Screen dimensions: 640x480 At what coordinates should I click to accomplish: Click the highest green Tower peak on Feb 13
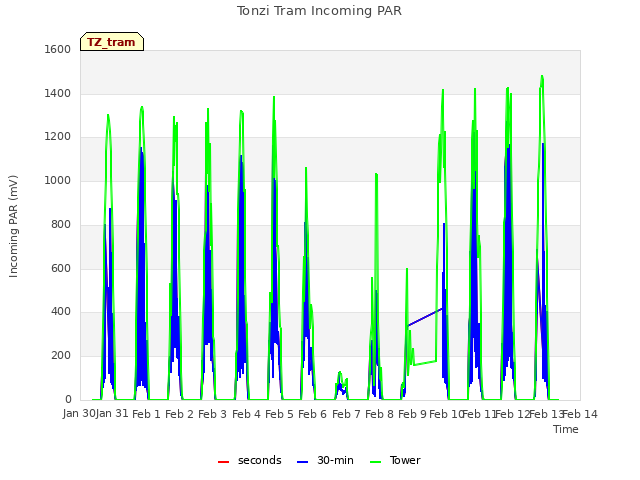pos(542,77)
